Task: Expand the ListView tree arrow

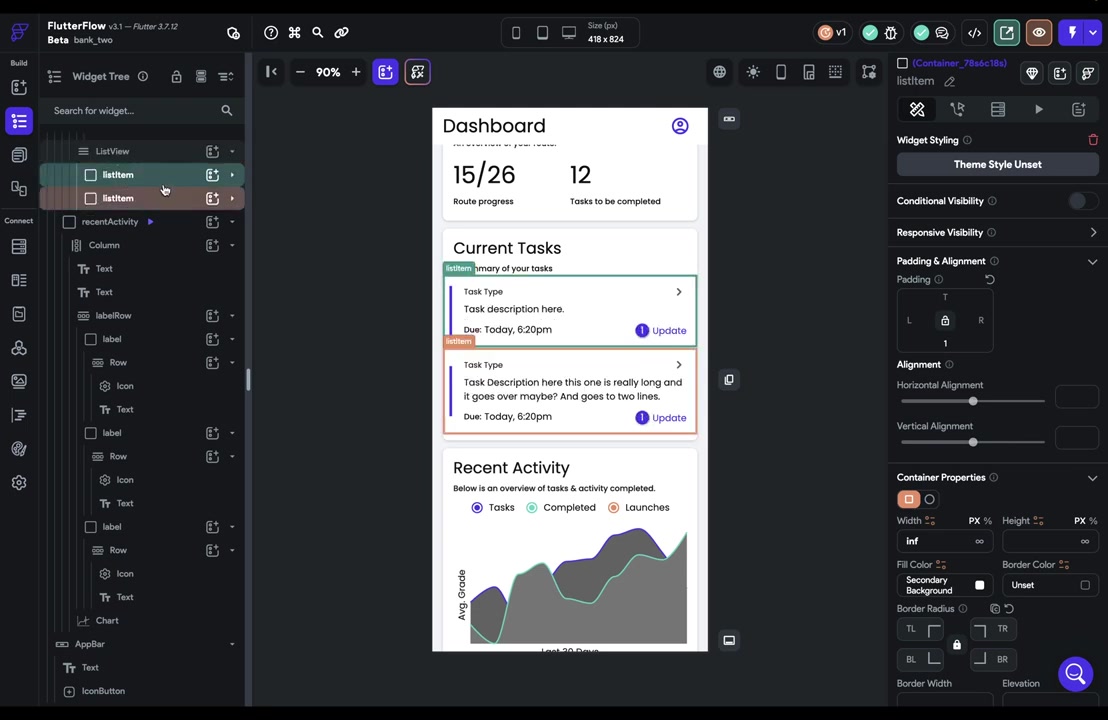Action: point(232,151)
